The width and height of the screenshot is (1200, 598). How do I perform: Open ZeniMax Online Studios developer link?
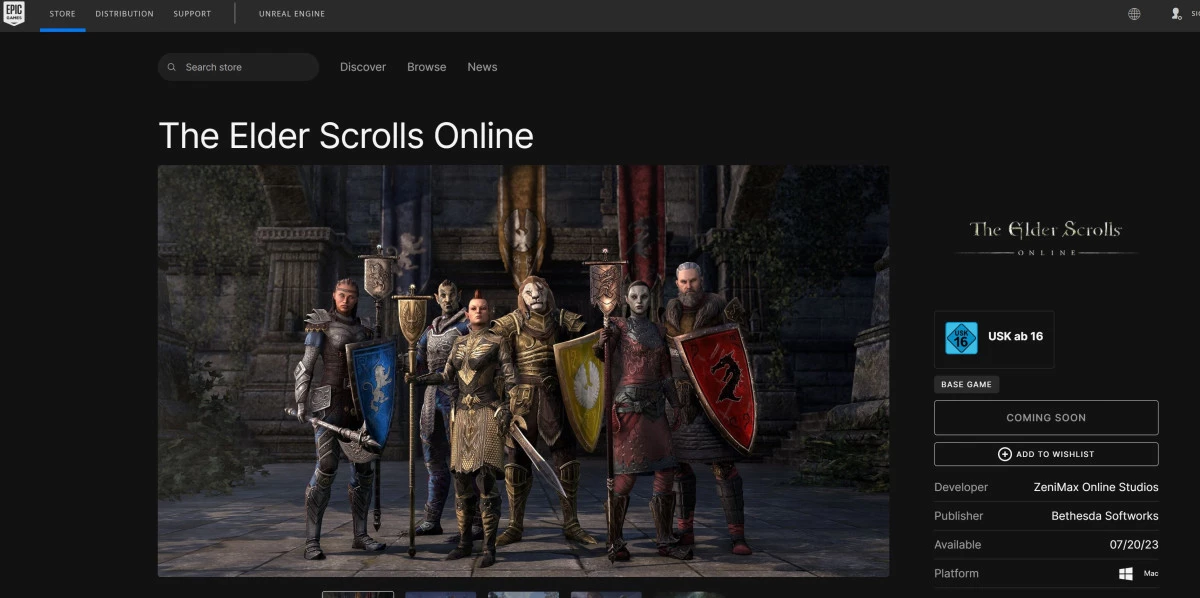pyautogui.click(x=1096, y=487)
